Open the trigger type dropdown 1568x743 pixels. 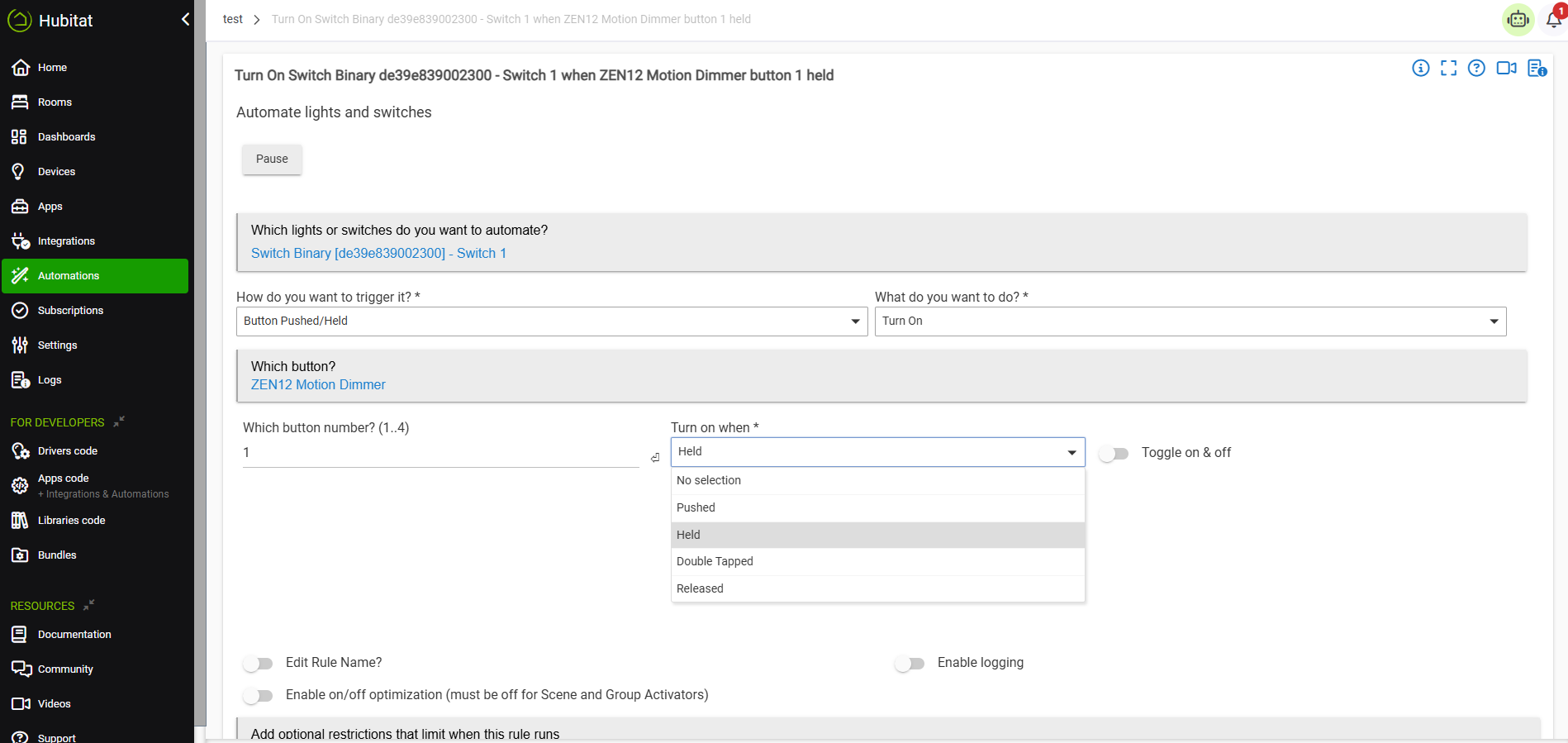tap(552, 321)
